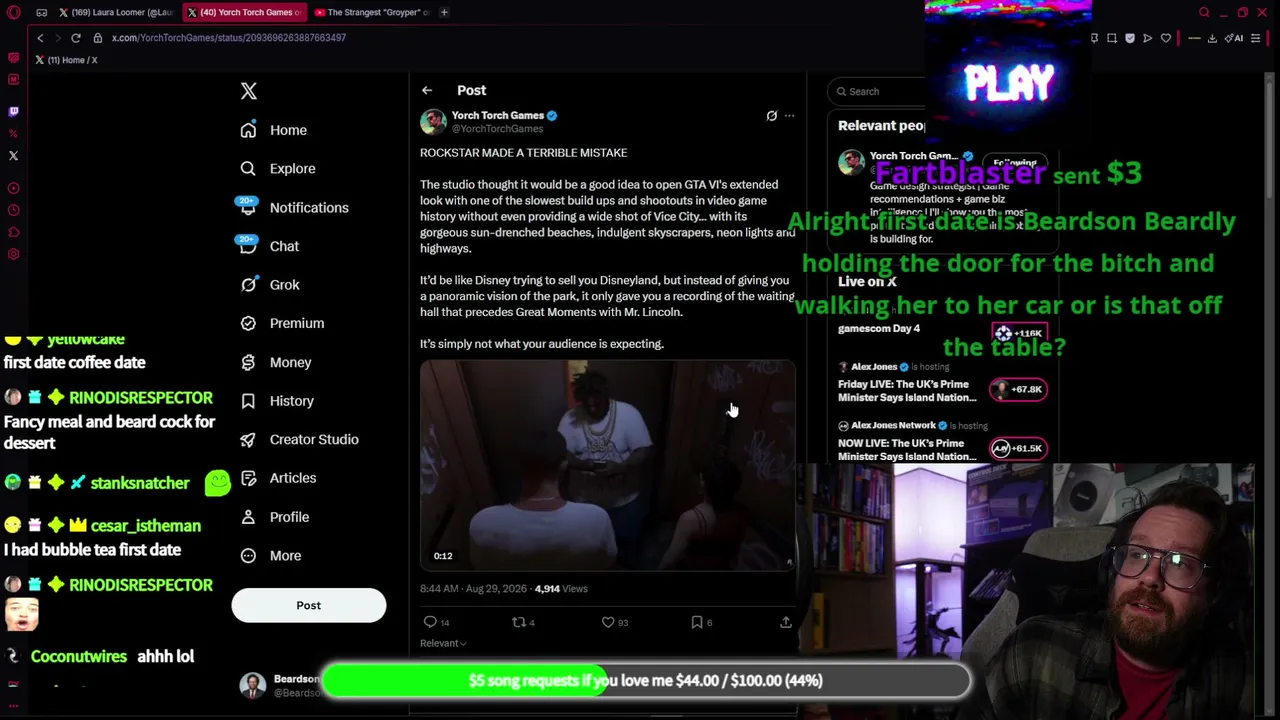Click the repost icon with 4 reposts
Viewport: 1280px width, 720px height.
518,622
